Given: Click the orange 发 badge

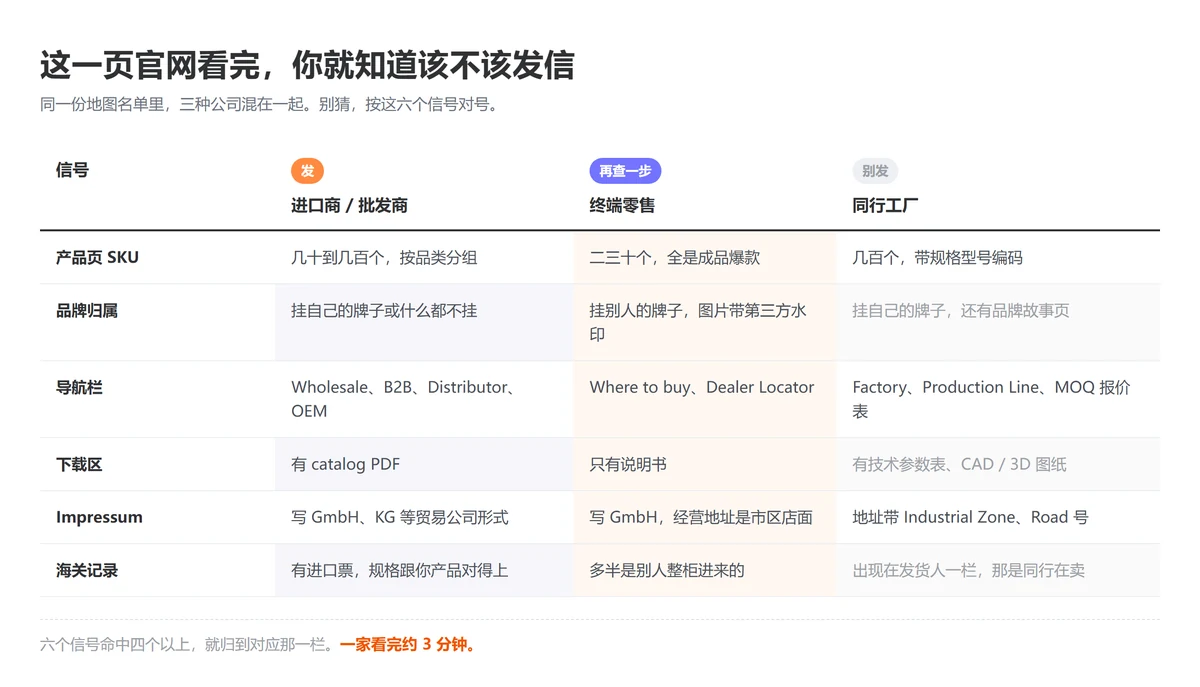Looking at the screenshot, I should (307, 171).
